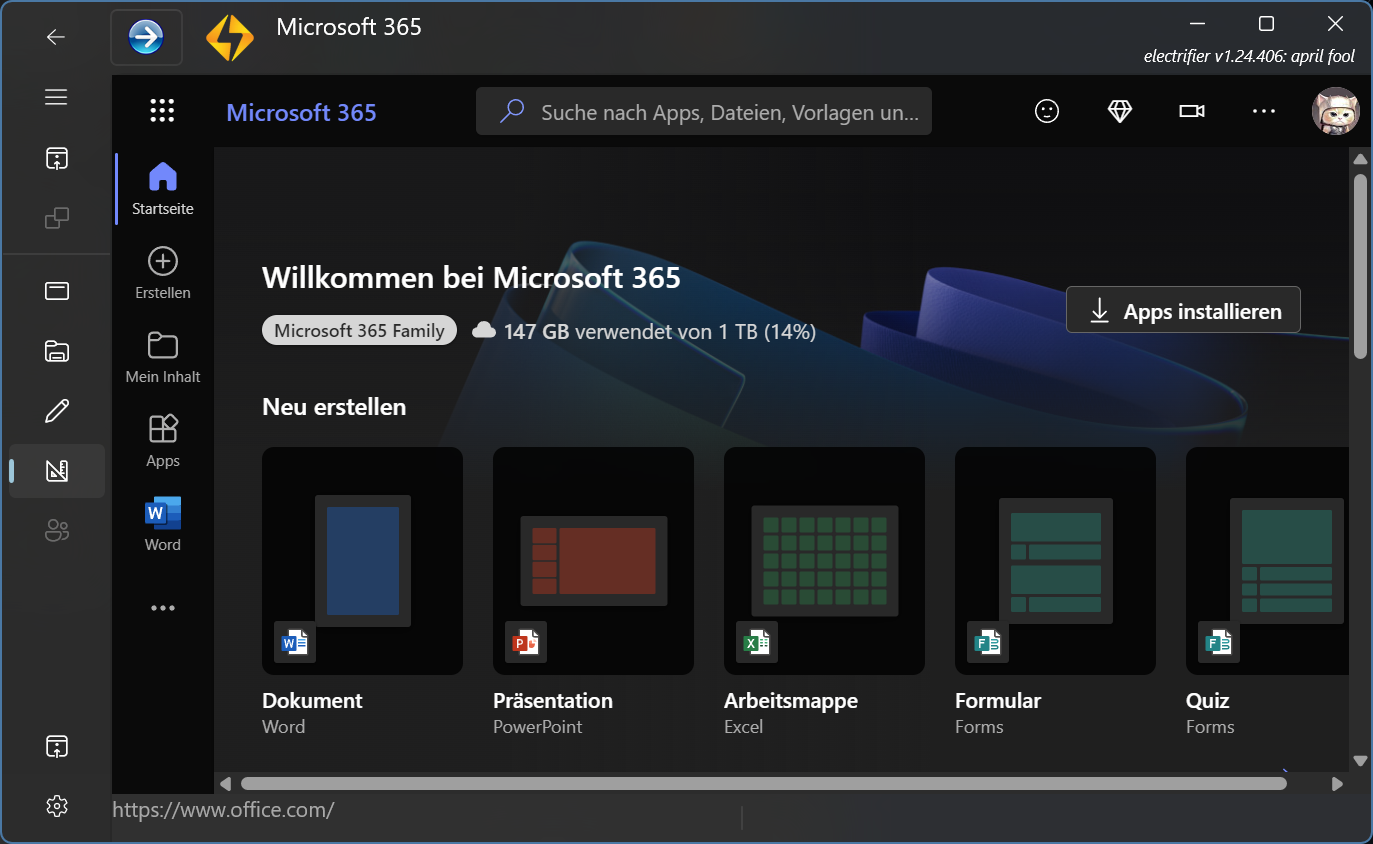This screenshot has width=1373, height=844.
Task: Click the diamond premium icon
Action: point(1119,111)
